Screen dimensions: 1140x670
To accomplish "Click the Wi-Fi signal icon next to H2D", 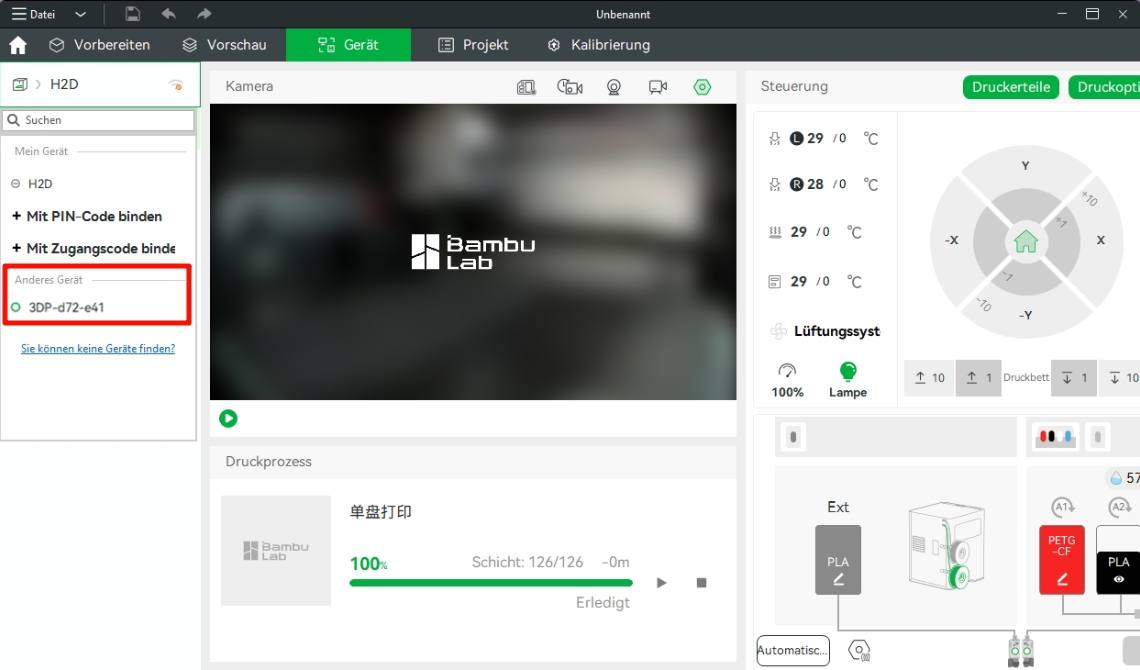I will pyautogui.click(x=176, y=84).
